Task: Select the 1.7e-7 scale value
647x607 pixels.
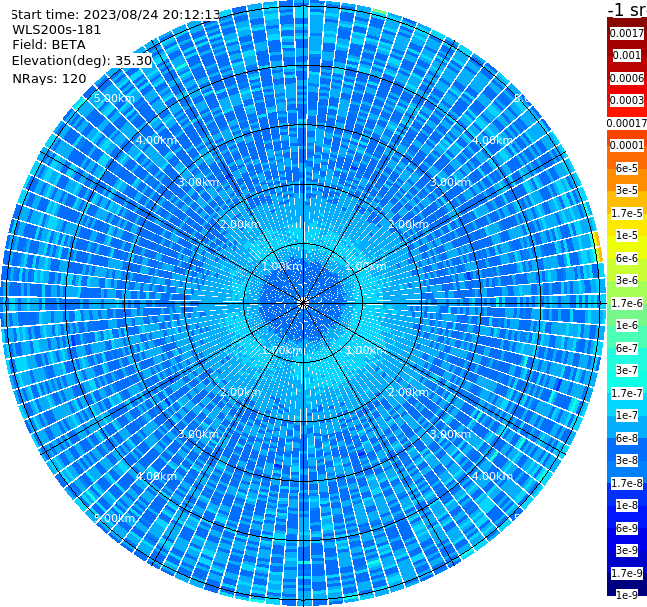Action: [627, 393]
